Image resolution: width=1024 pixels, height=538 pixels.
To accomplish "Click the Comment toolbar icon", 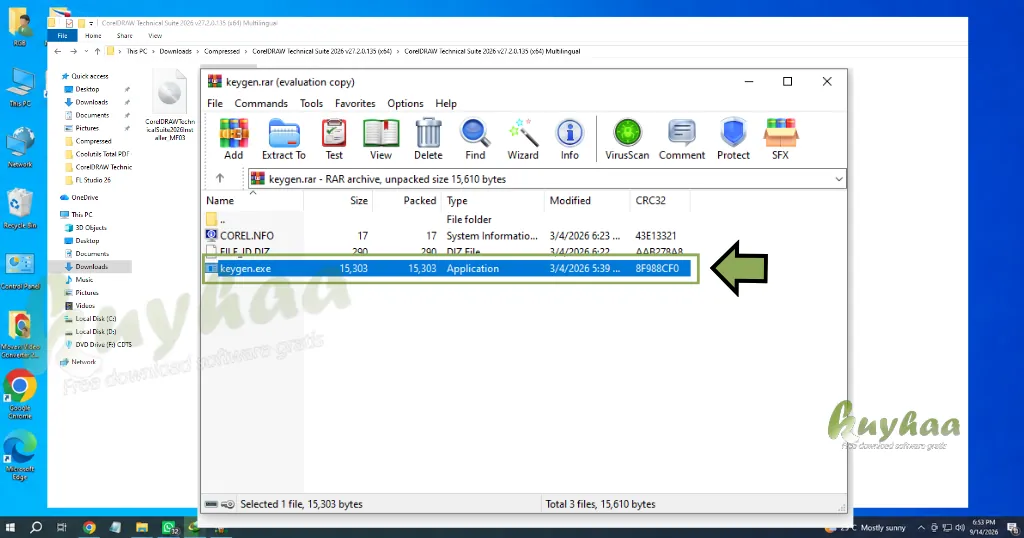I will coord(682,139).
